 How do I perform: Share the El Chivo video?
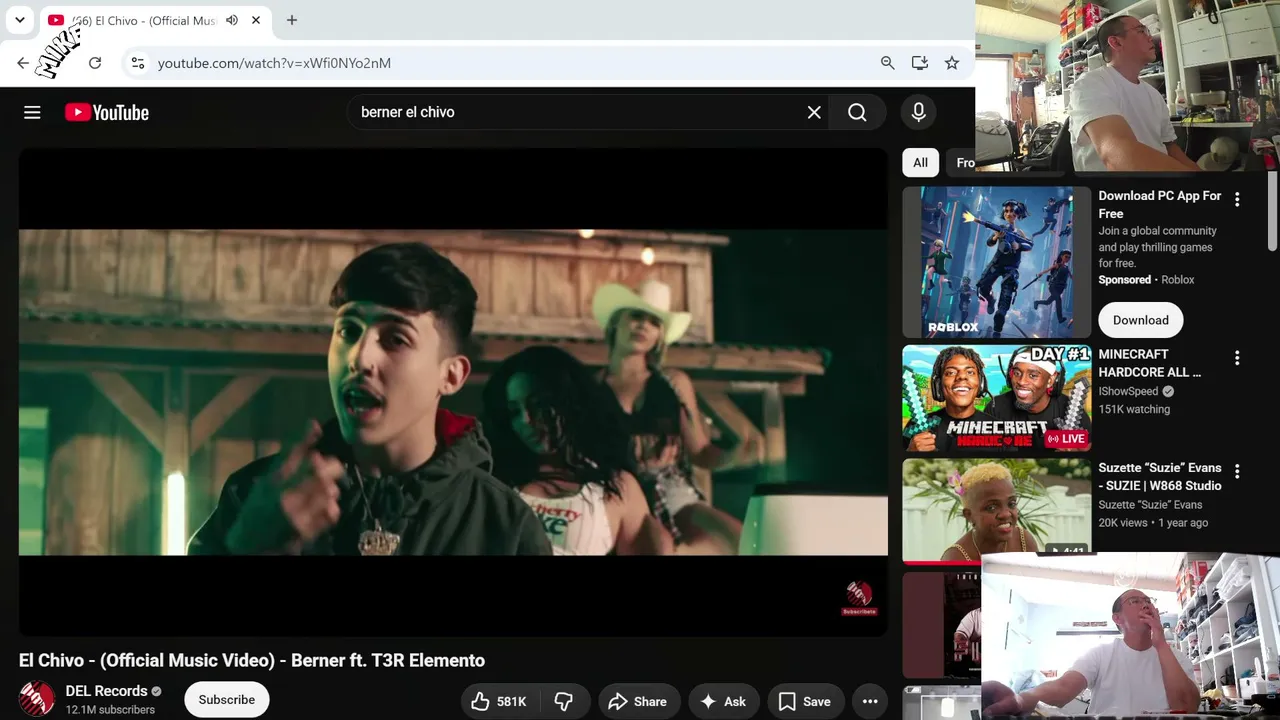tap(637, 701)
